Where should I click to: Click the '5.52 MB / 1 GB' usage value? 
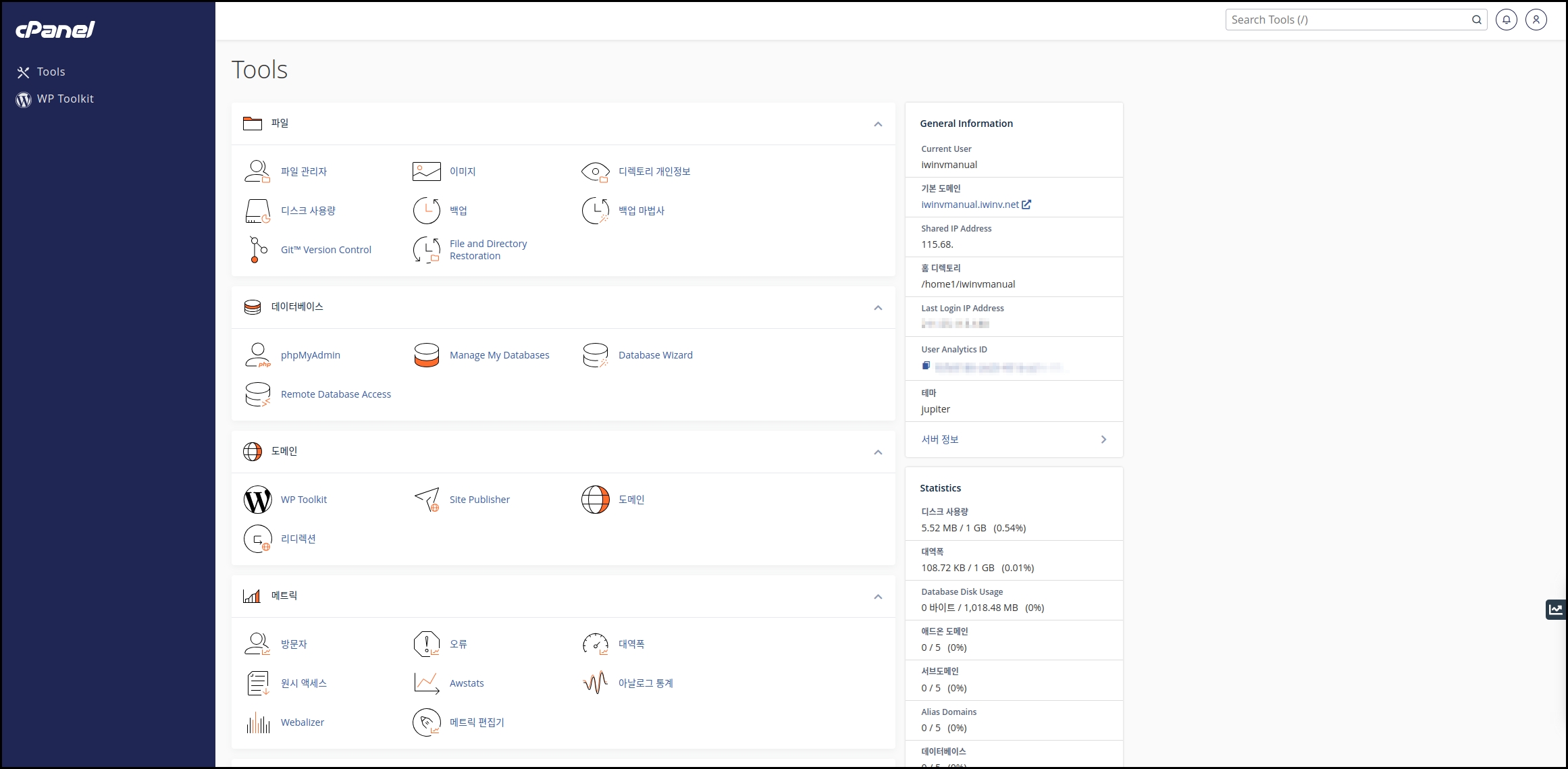tap(953, 528)
